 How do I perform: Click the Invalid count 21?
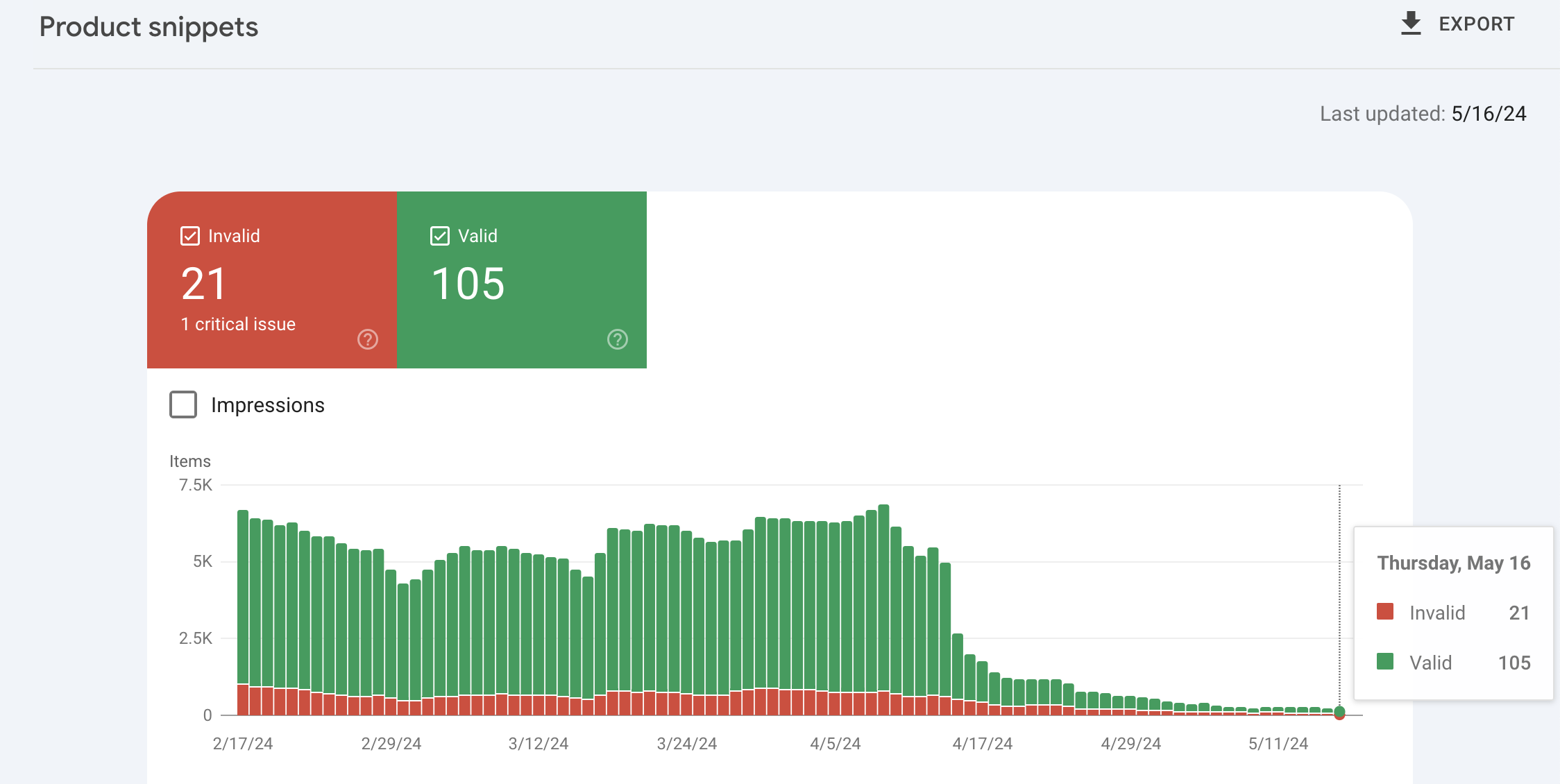[203, 284]
